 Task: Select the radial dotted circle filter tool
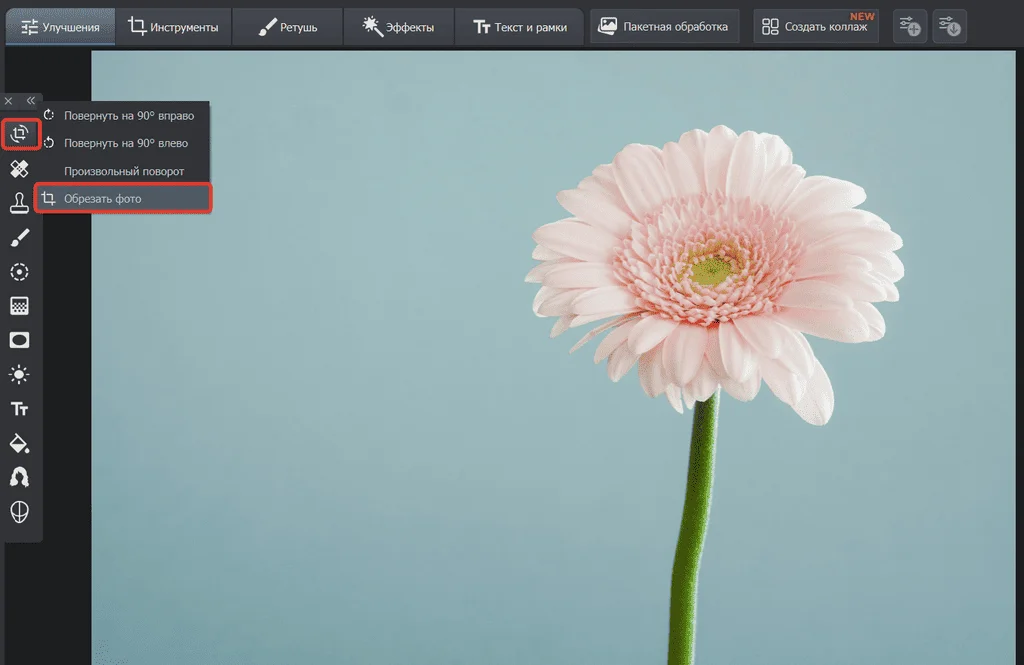click(20, 272)
